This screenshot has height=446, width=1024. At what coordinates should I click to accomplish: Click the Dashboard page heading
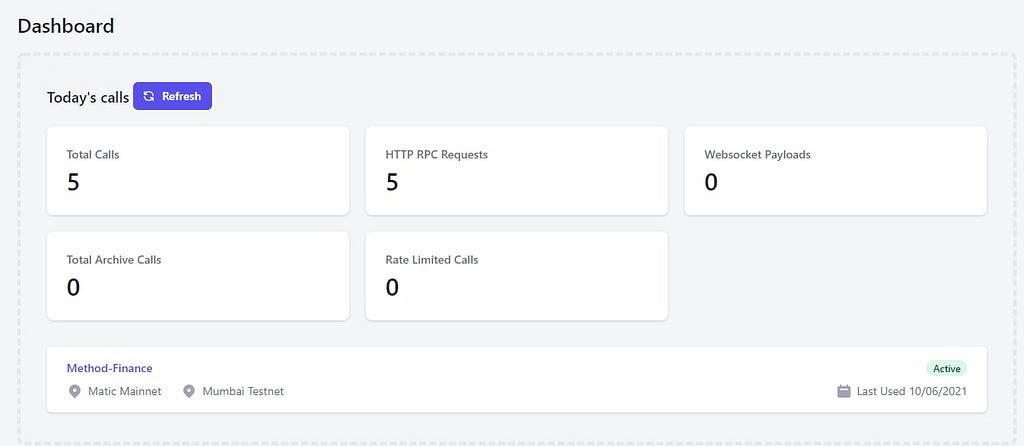pos(66,26)
